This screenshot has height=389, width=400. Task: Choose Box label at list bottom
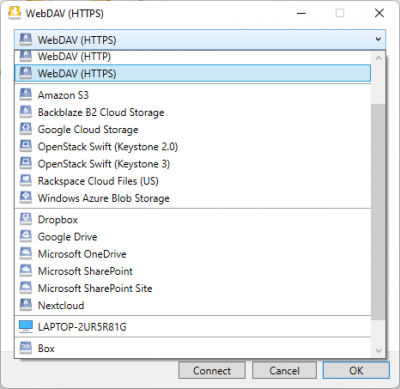[x=46, y=348]
